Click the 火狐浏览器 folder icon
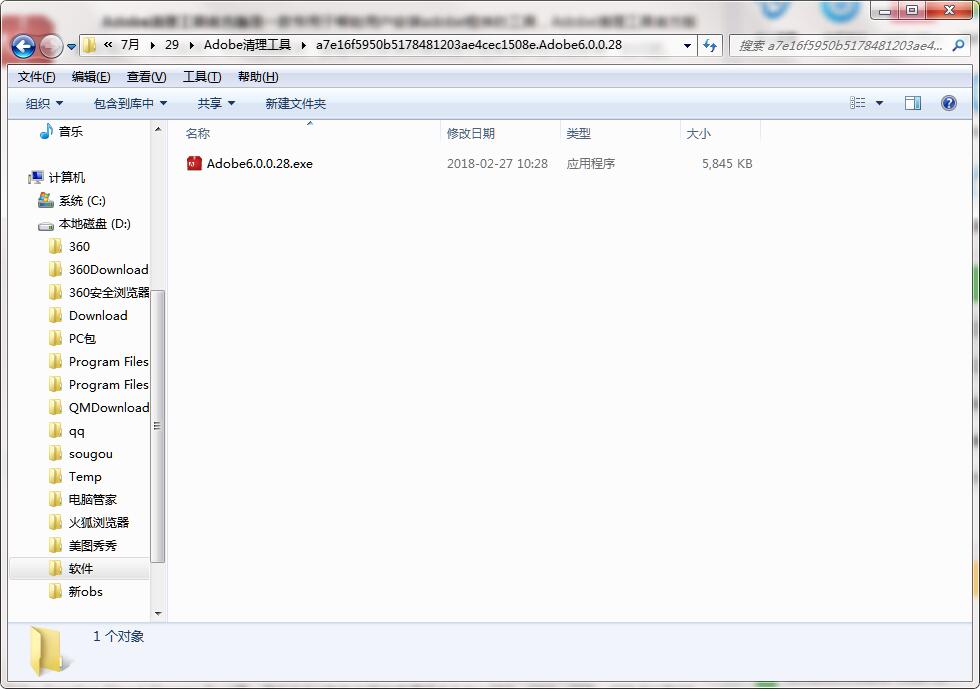This screenshot has width=980, height=689. 56,522
